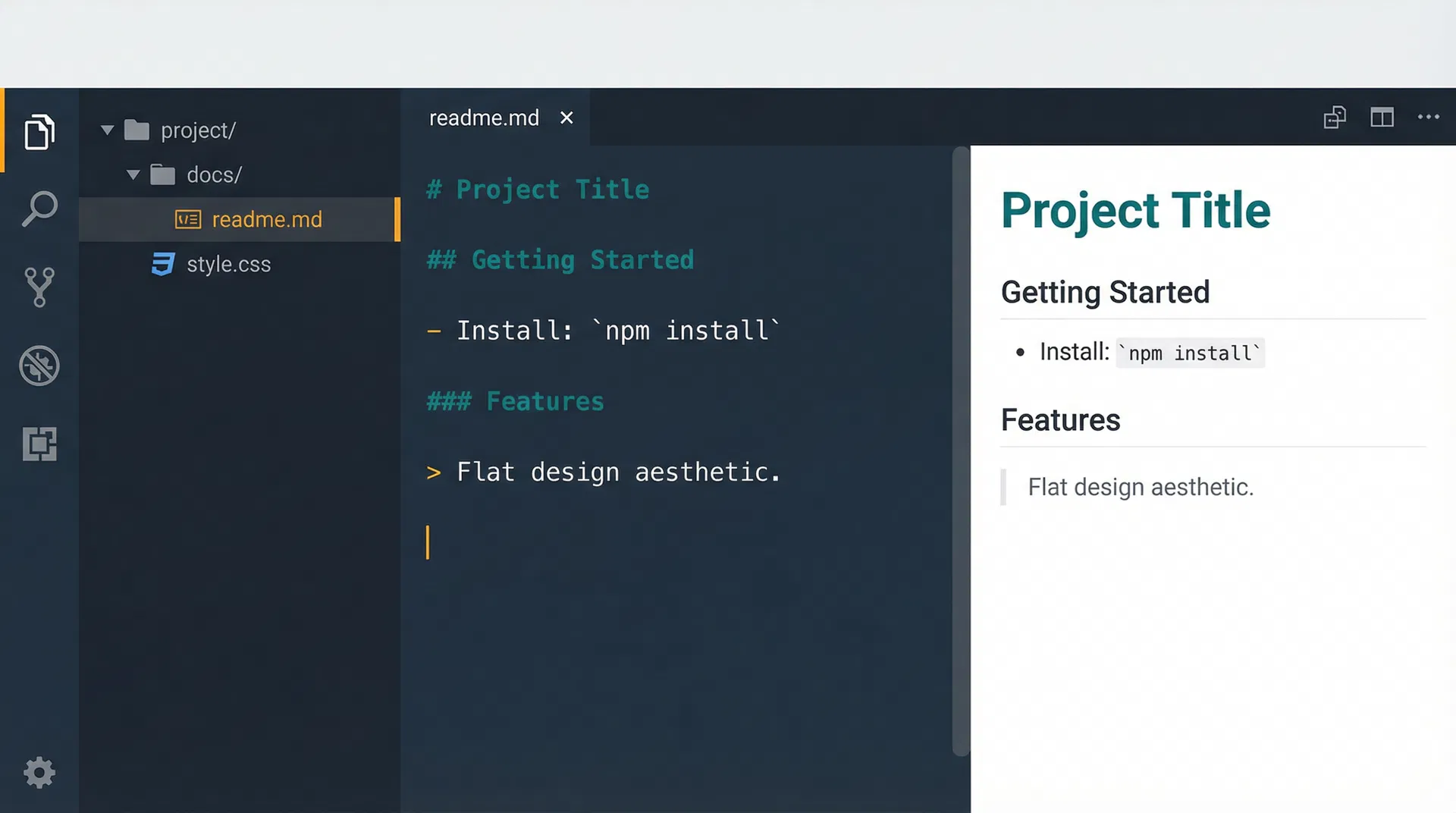Collapse the project/ folder

[x=107, y=130]
